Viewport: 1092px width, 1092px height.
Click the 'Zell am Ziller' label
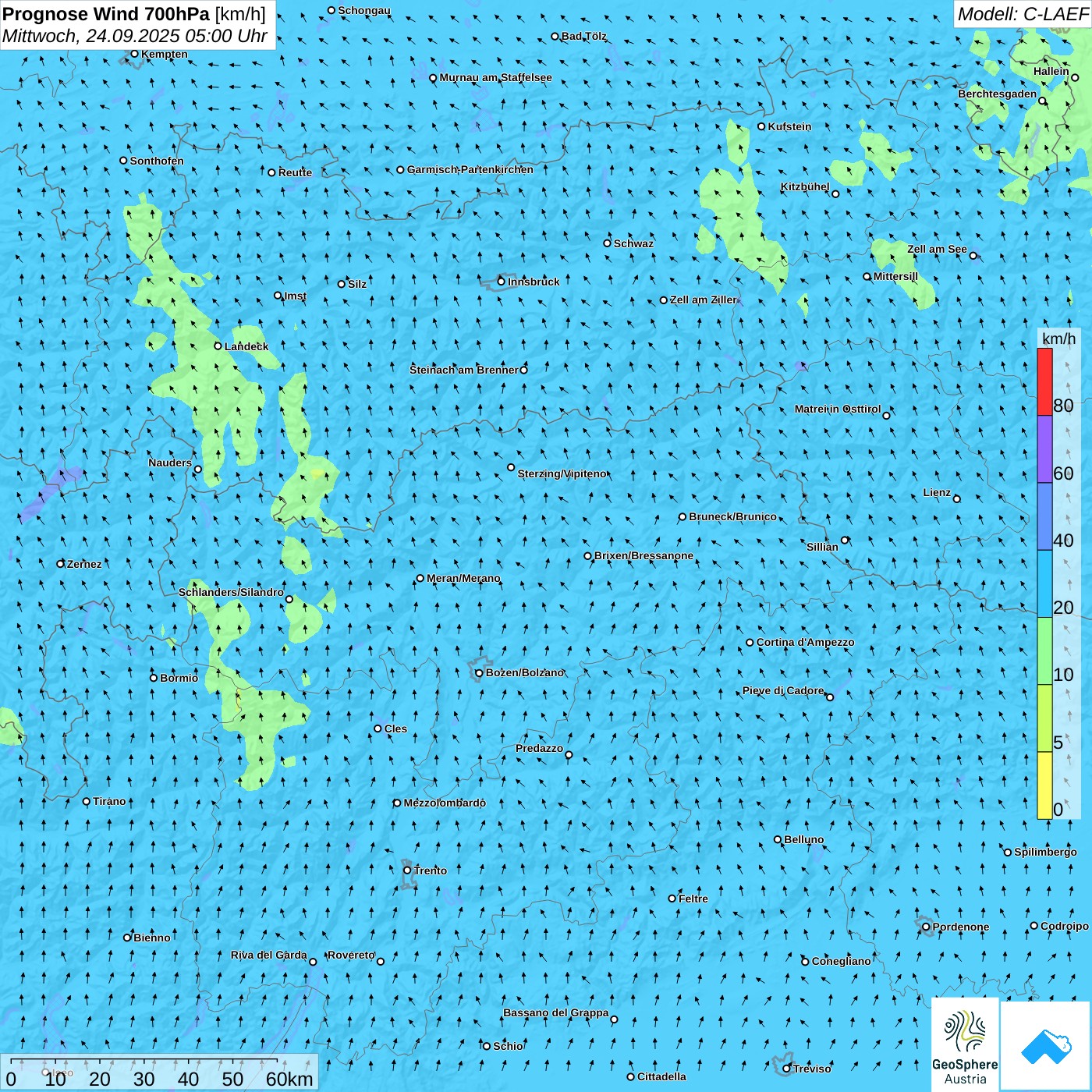pos(703,300)
